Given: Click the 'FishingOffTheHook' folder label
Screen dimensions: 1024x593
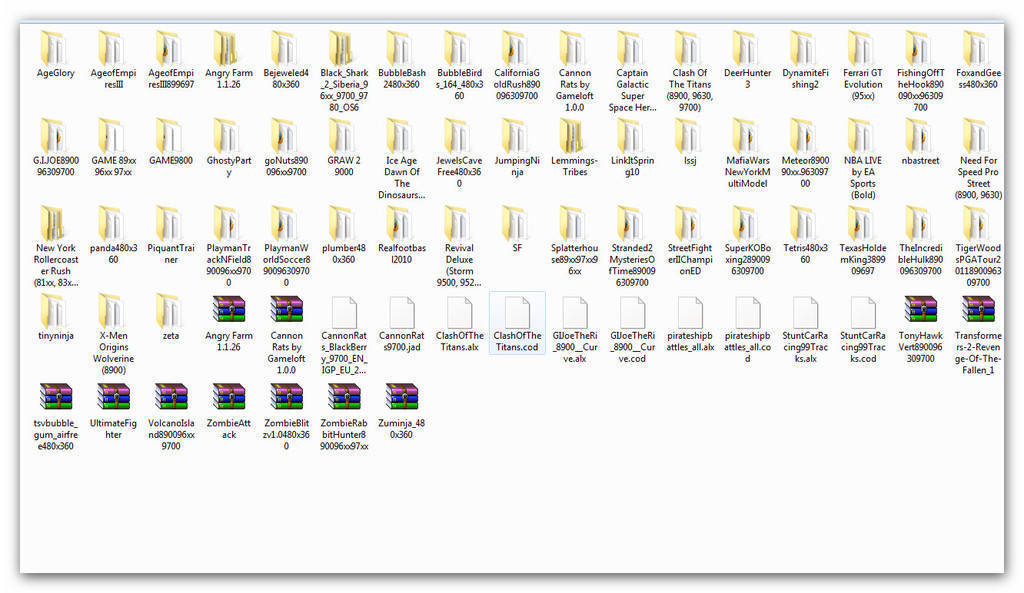Looking at the screenshot, I should point(920,90).
